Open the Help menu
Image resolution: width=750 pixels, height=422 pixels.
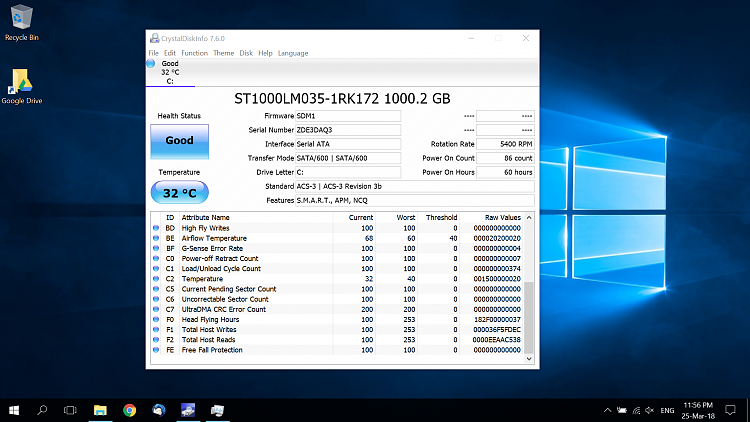tap(265, 53)
